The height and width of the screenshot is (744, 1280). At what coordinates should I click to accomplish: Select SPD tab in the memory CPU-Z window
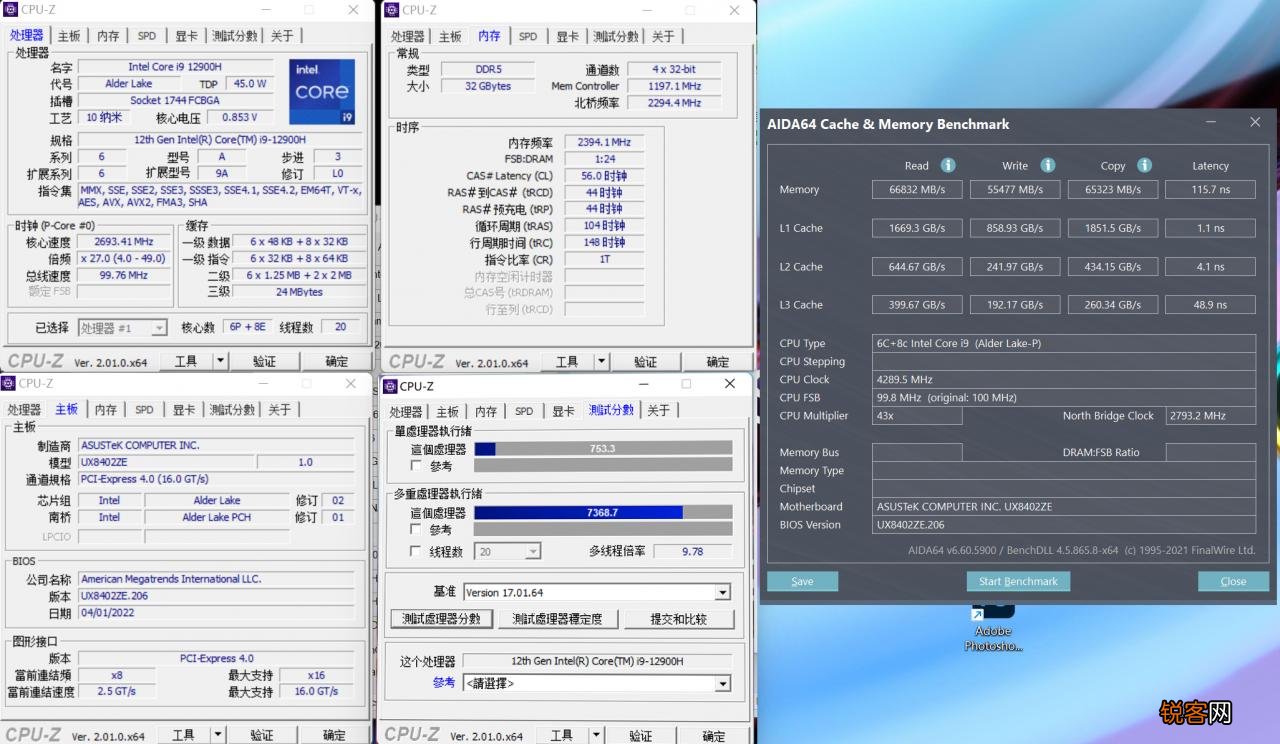tap(528, 37)
